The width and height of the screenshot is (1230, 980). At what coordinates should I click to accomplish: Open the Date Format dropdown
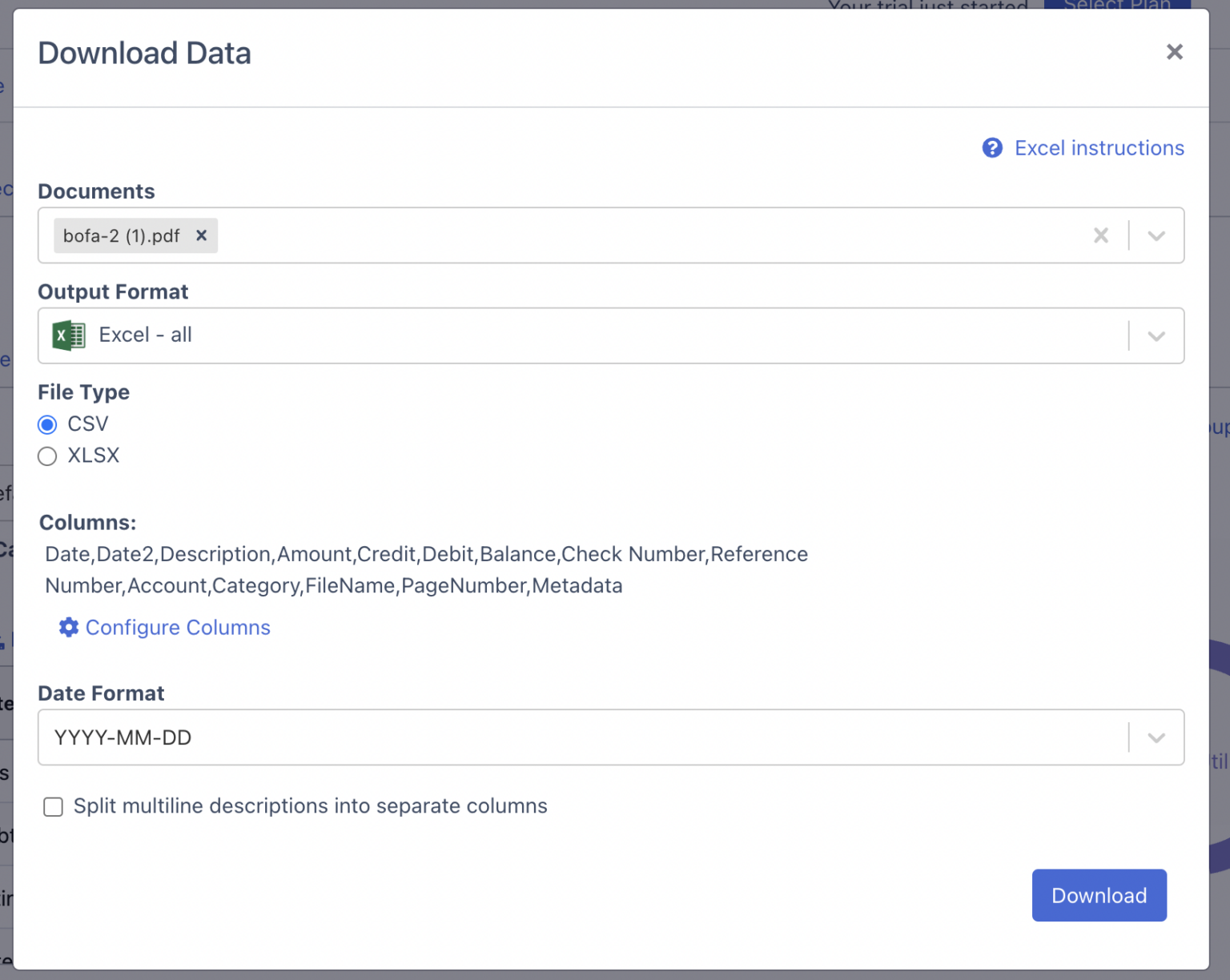coord(1156,737)
